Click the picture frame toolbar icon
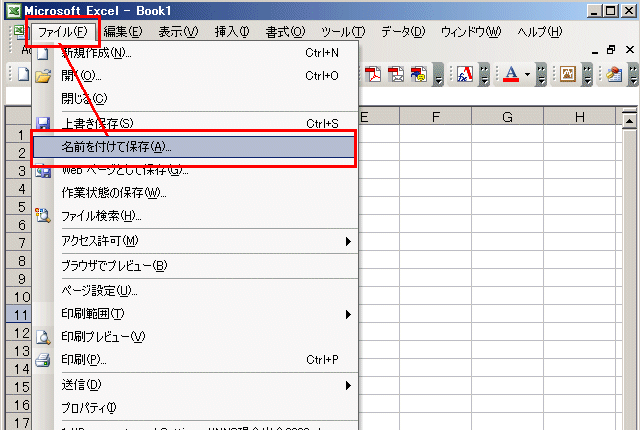The width and height of the screenshot is (640, 430). pyautogui.click(x=568, y=74)
